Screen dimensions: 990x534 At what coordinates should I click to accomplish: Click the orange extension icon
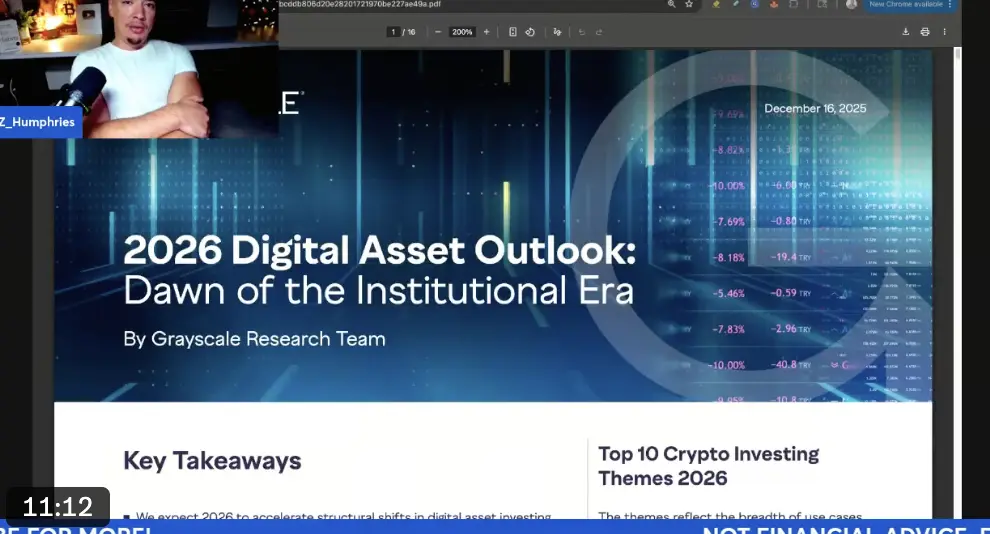pyautogui.click(x=773, y=4)
